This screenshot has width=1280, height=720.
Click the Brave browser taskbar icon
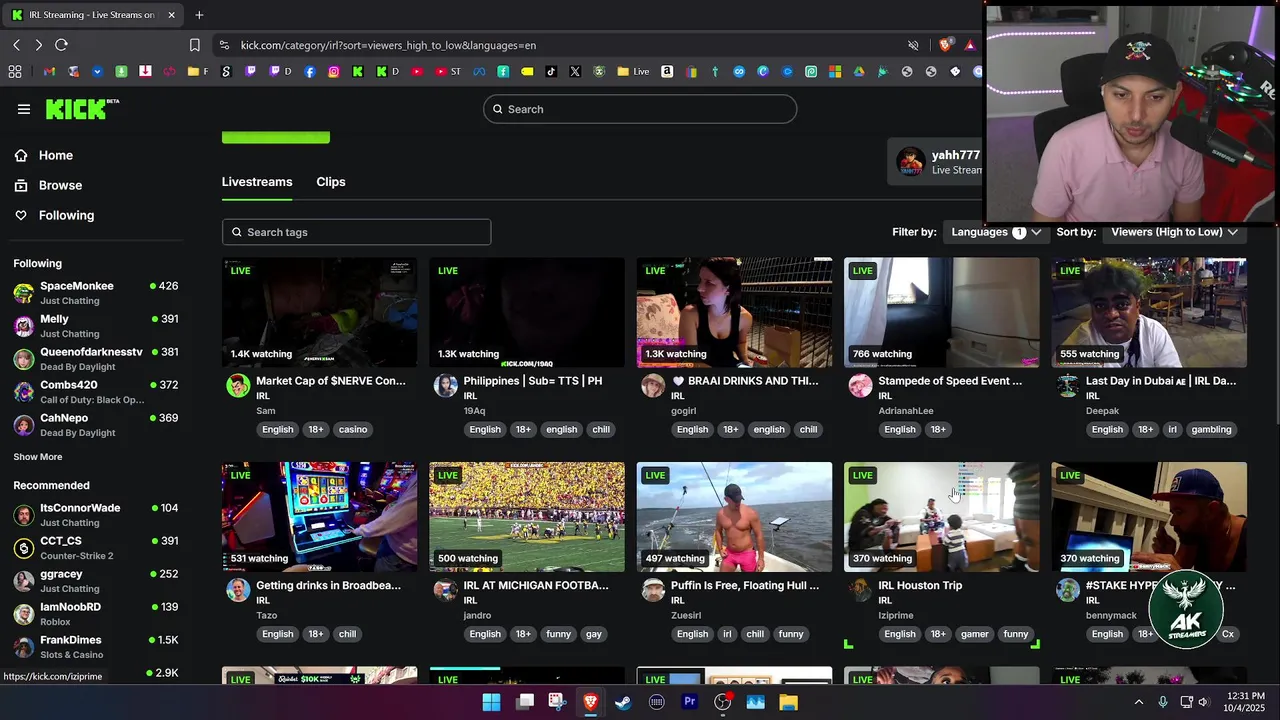pyautogui.click(x=590, y=702)
